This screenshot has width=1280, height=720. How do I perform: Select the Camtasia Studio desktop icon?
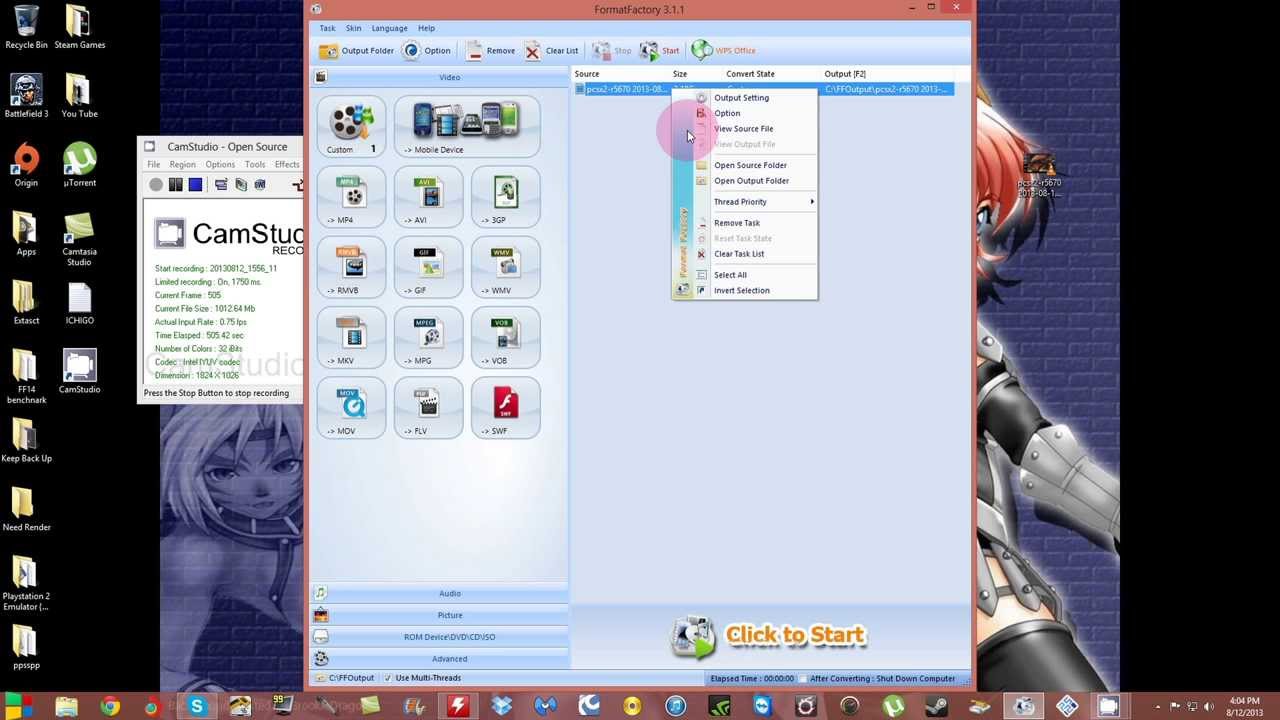(x=79, y=239)
